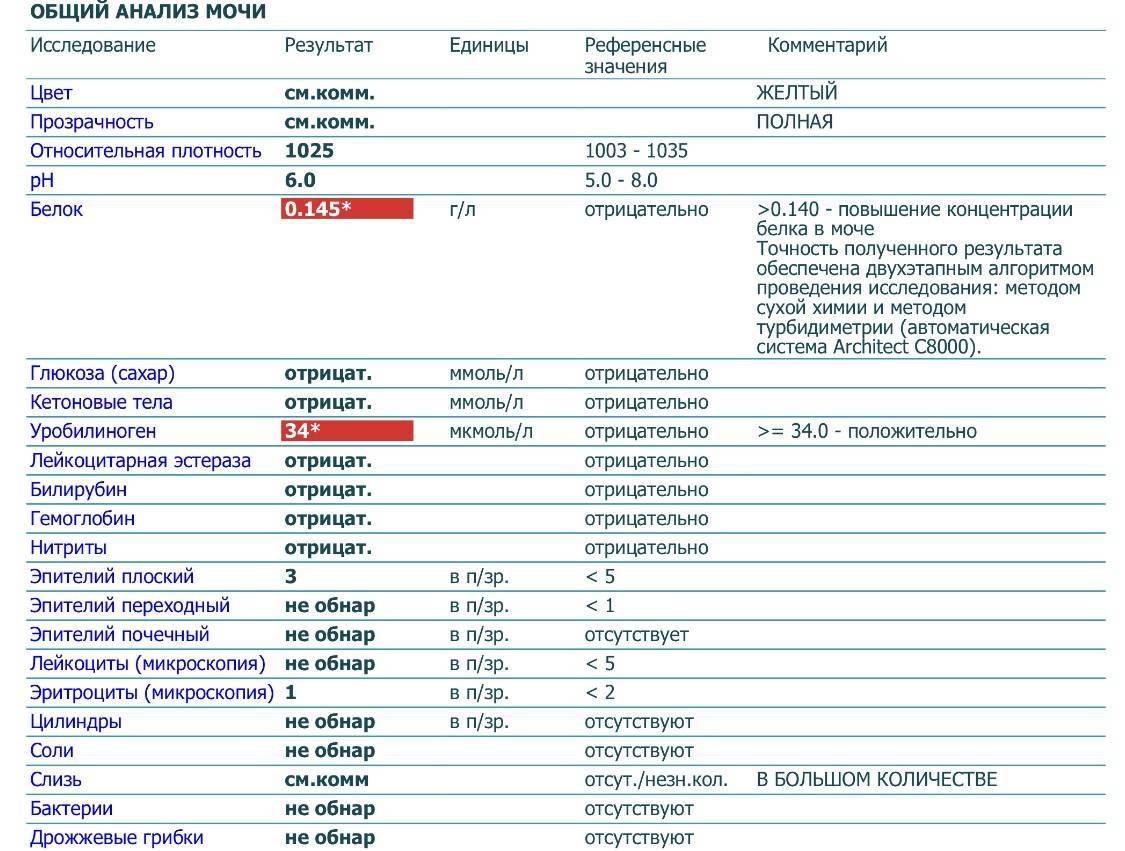Click the 'Кетоновые тела' row label
The width and height of the screenshot is (1125, 851).
click(101, 403)
